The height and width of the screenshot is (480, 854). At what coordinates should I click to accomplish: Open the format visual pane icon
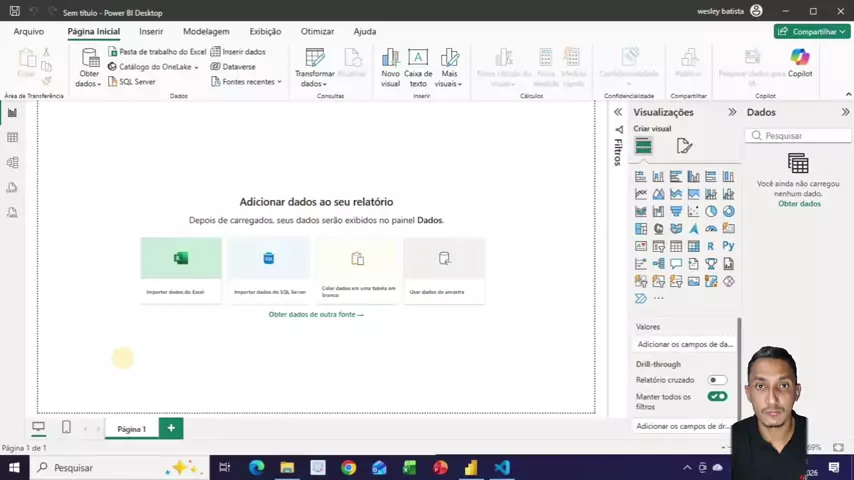pyautogui.click(x=684, y=147)
